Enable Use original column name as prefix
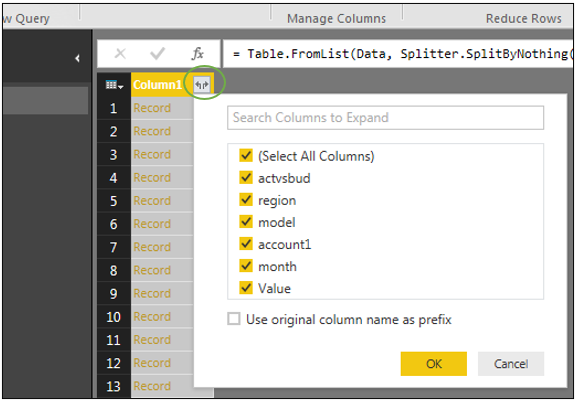Screen dimensions: 576x402 coord(234,319)
